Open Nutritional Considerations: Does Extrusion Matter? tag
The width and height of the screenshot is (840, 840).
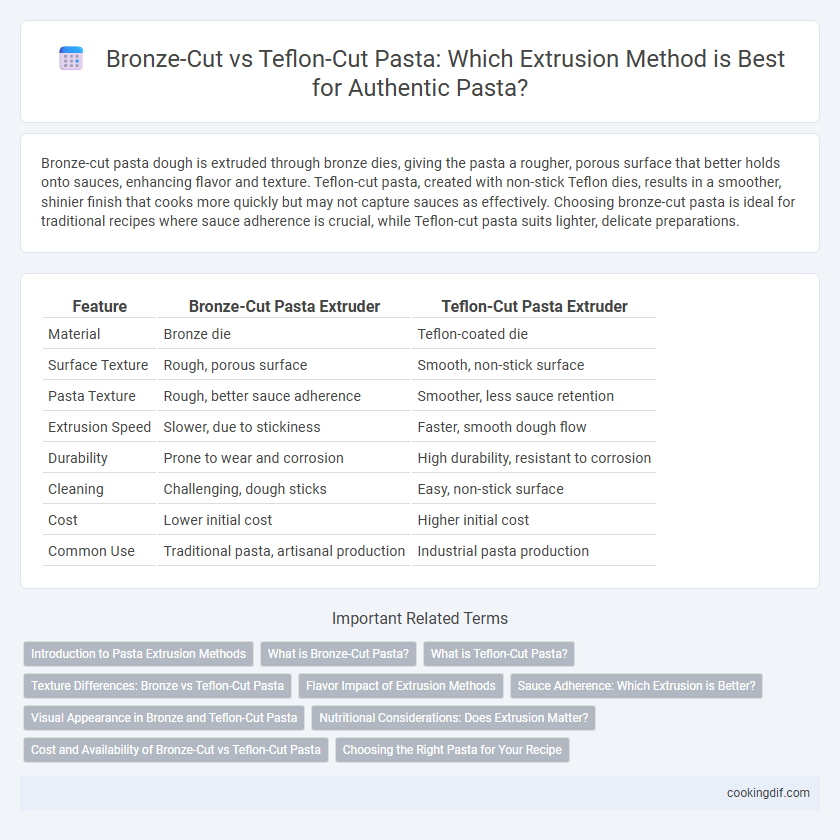pos(454,718)
